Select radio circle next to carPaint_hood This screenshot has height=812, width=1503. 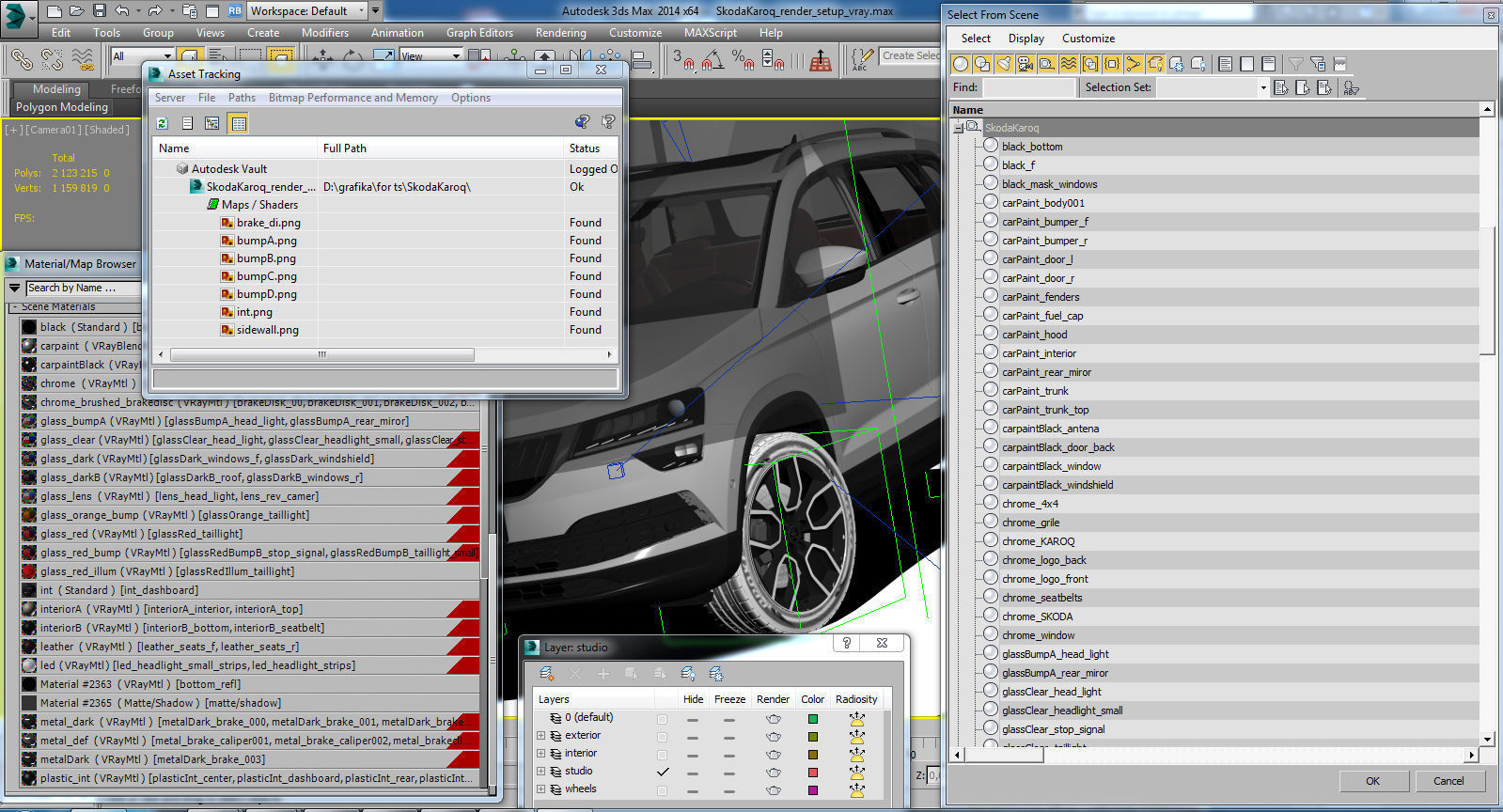click(x=991, y=334)
